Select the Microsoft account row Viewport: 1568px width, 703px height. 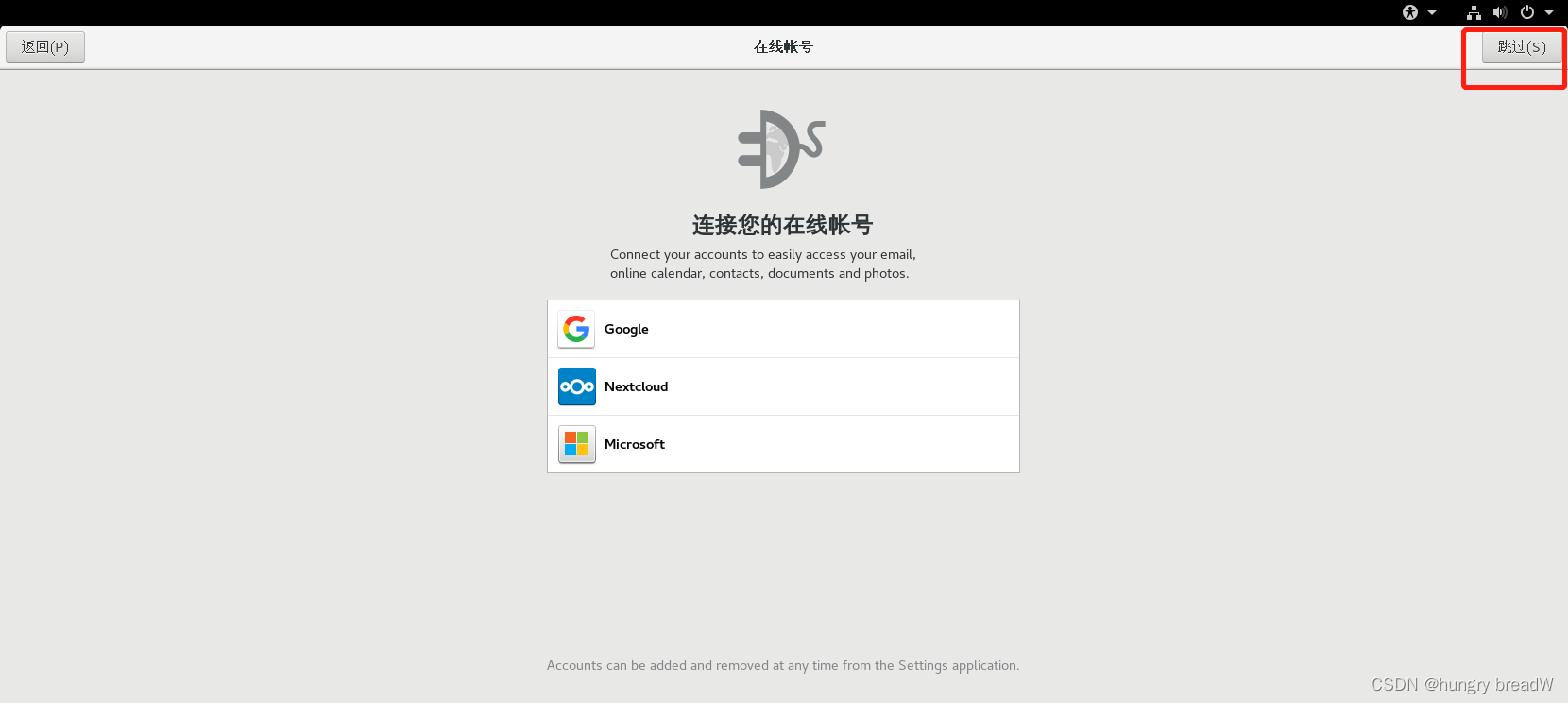783,444
